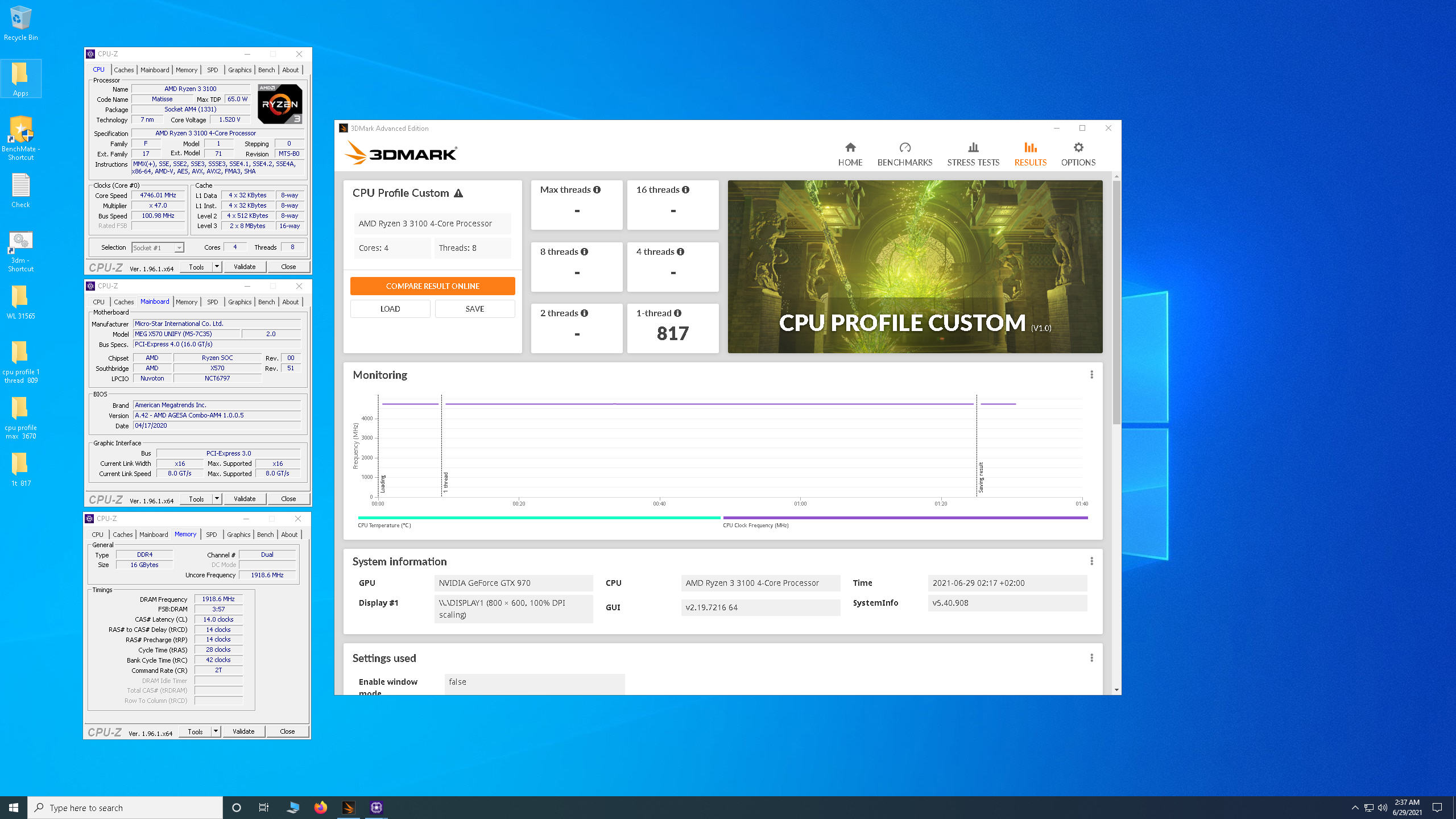Open the Recycle Bin desktop icon
Image resolution: width=1456 pixels, height=819 pixels.
[20, 23]
